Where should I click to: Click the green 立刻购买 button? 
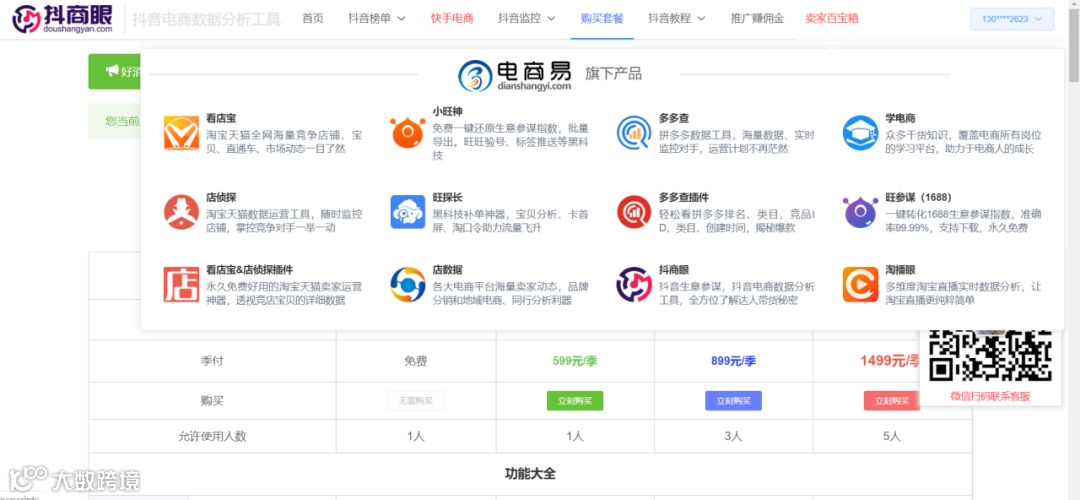[x=574, y=401]
